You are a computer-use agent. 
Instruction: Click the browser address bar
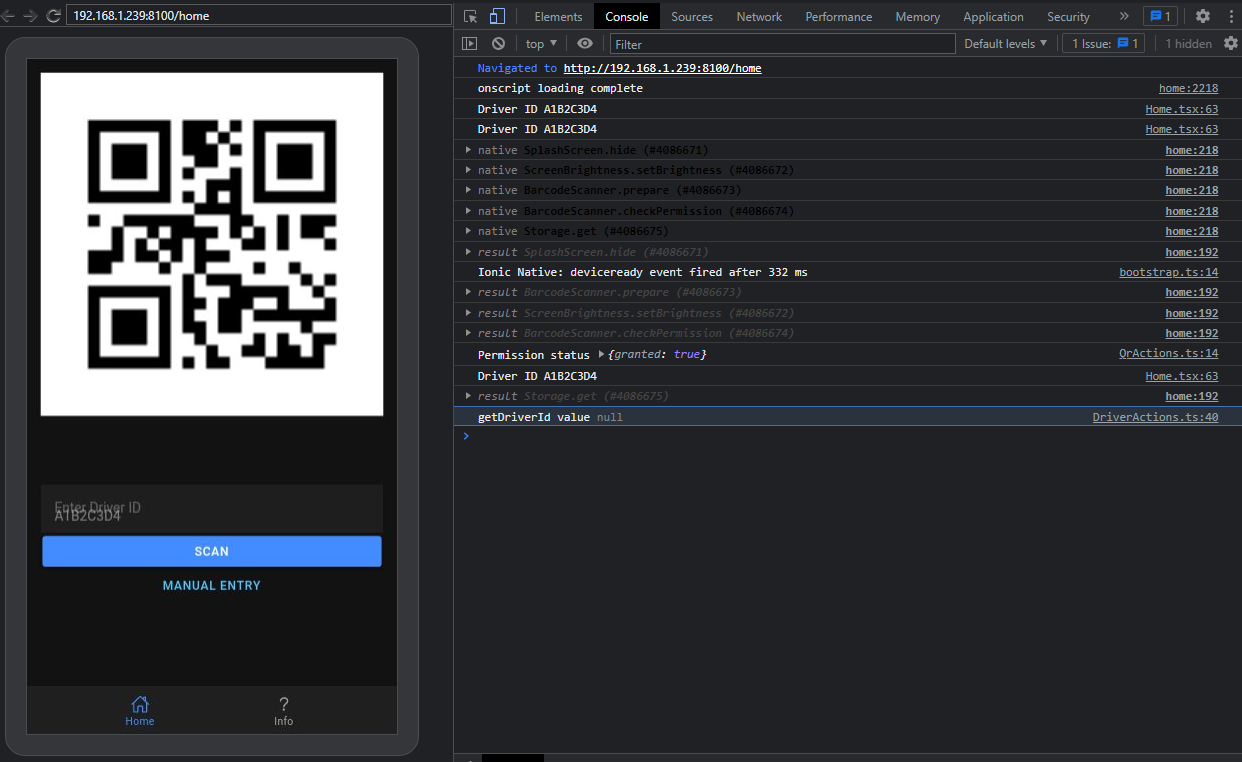pos(258,16)
